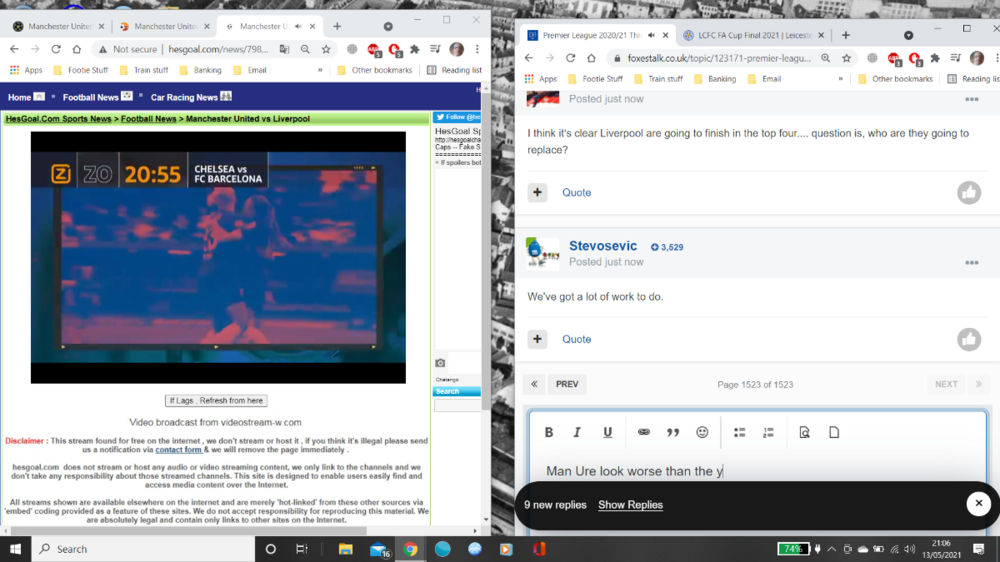Open options menu on Stevosevic's post
Image resolution: width=1000 pixels, height=562 pixels.
pyautogui.click(x=971, y=263)
